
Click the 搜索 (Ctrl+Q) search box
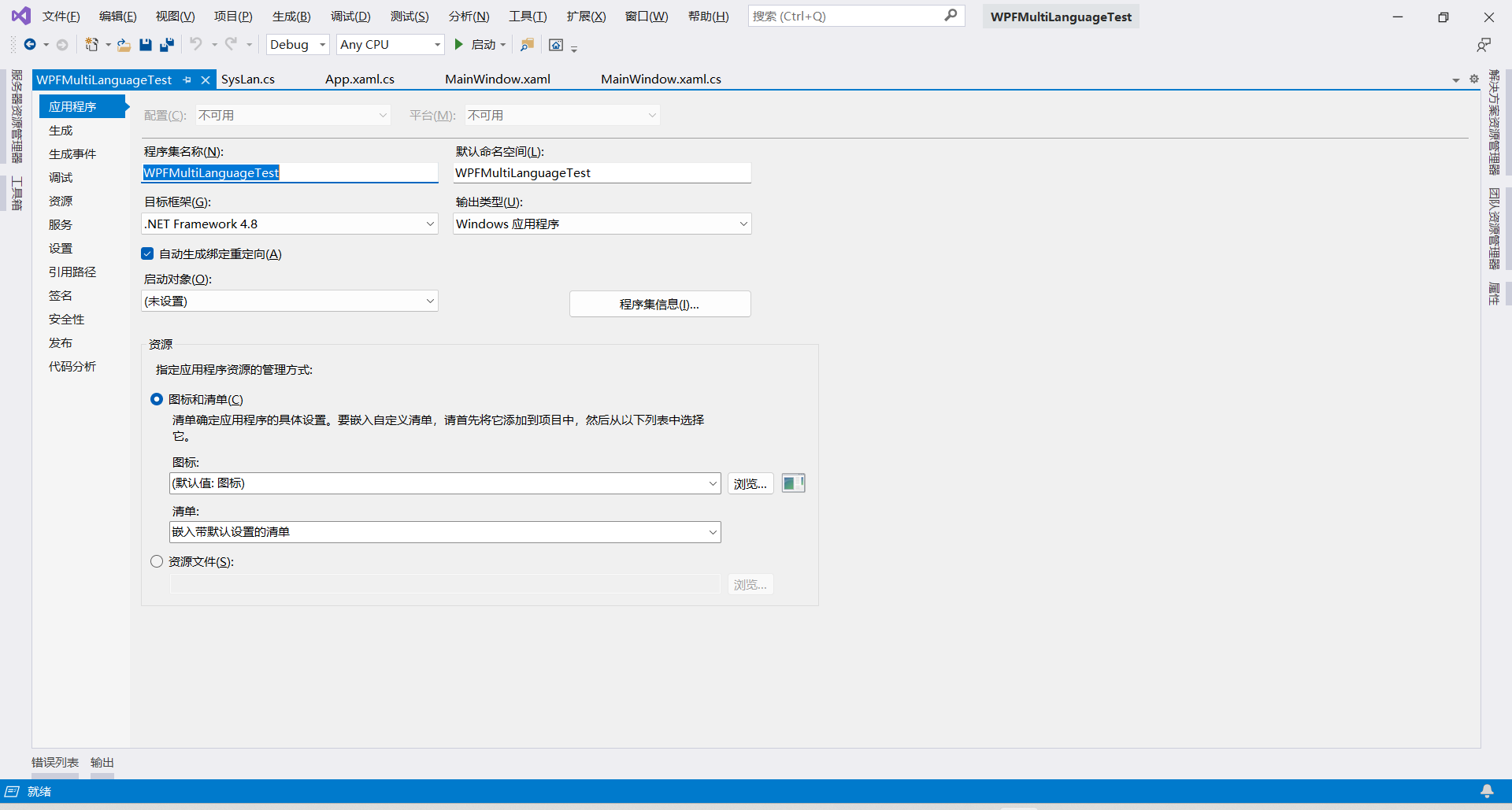[x=856, y=16]
